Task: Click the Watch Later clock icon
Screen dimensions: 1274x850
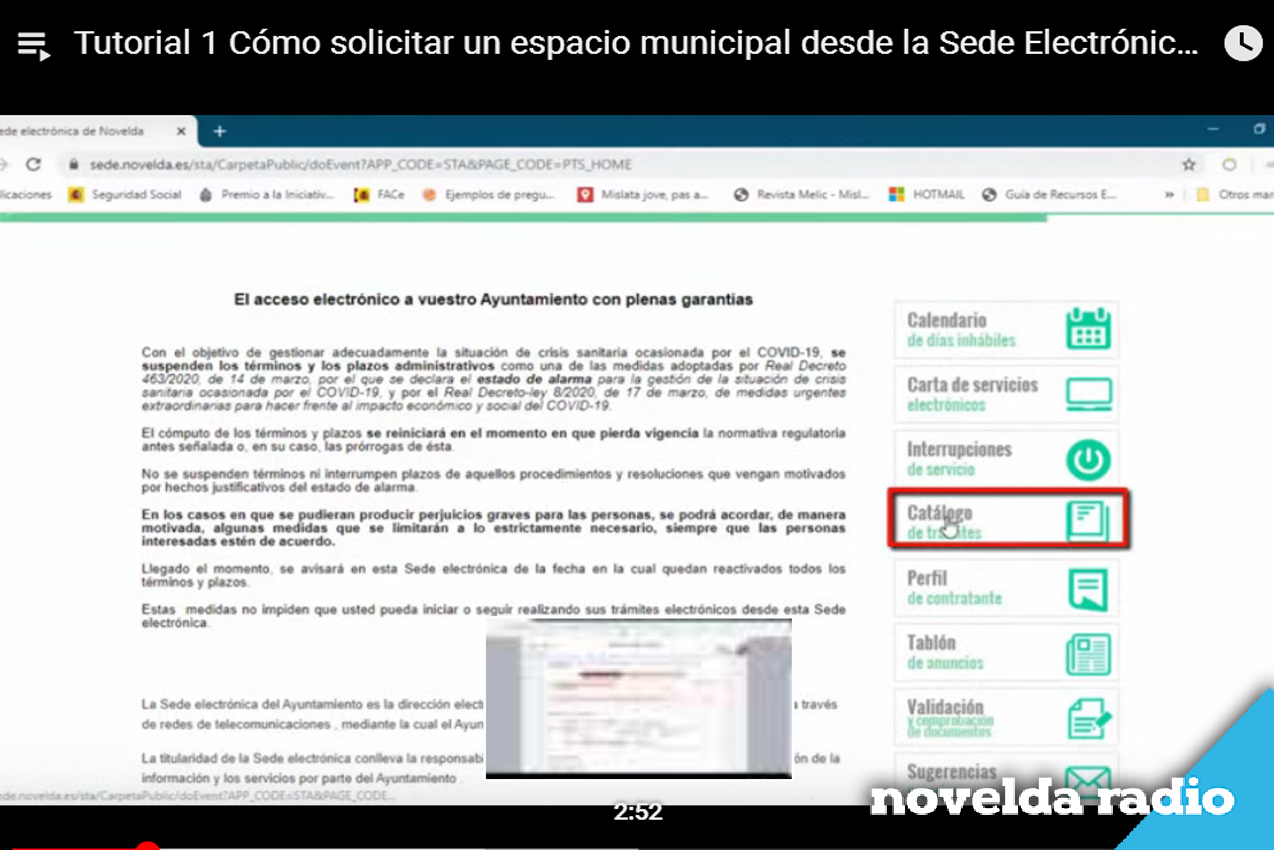Action: pyautogui.click(x=1243, y=43)
